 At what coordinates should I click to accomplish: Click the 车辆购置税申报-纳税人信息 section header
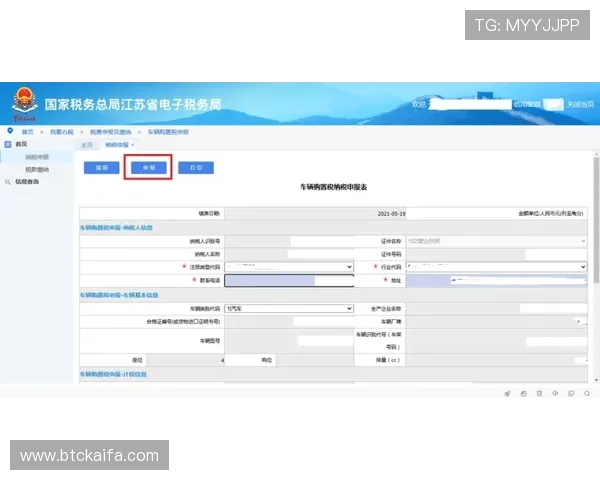point(116,228)
